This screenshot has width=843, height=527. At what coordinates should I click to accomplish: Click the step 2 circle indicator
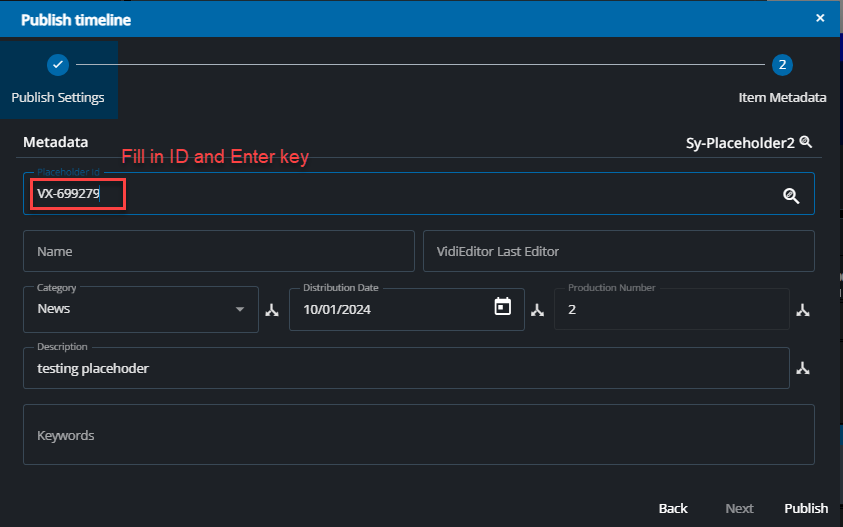pos(782,65)
